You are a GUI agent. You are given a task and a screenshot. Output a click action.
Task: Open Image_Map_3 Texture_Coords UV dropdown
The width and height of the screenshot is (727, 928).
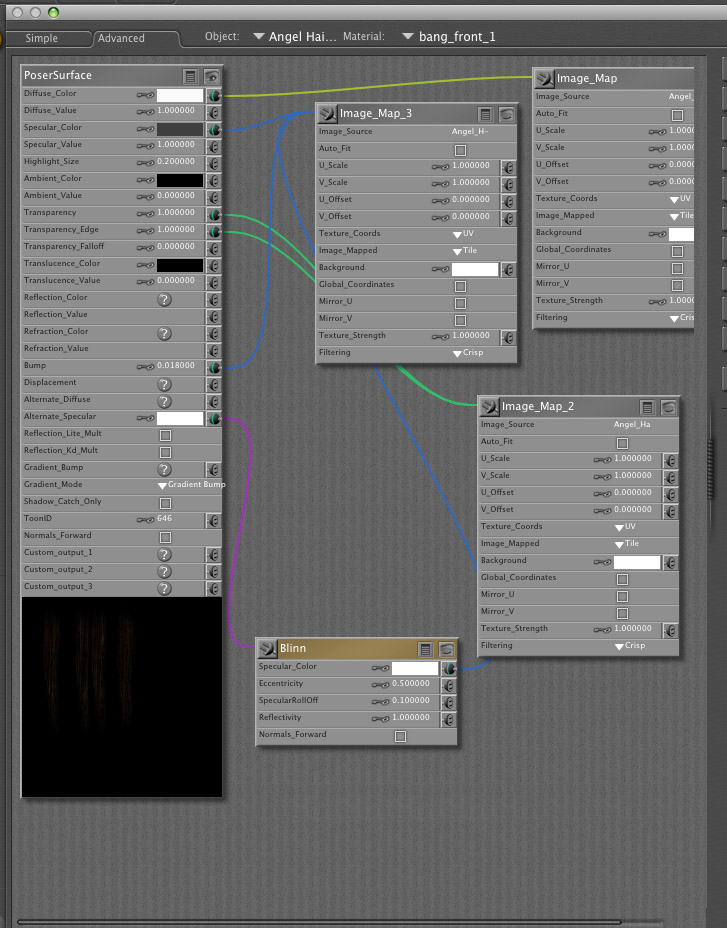pyautogui.click(x=464, y=234)
